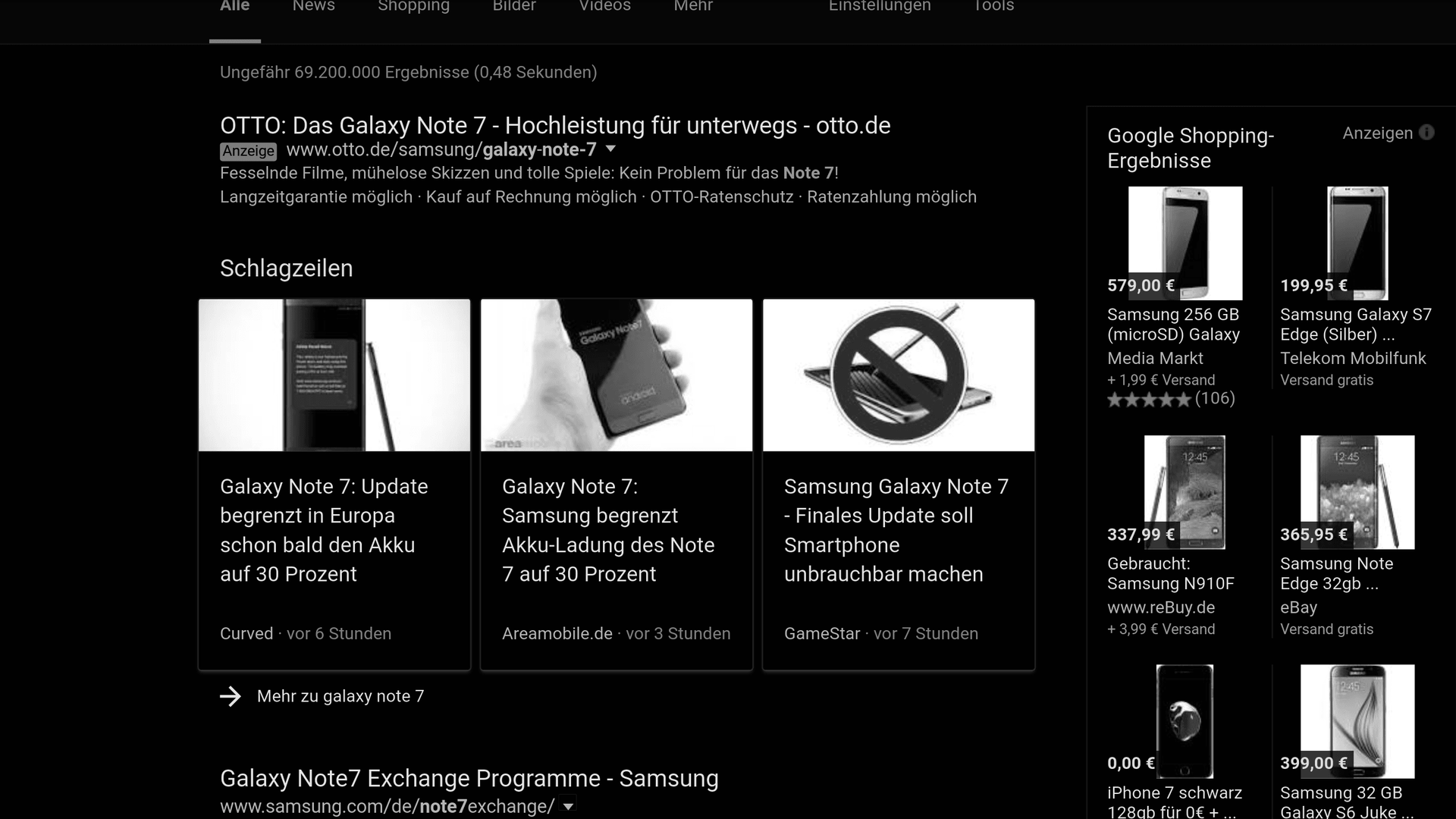Click the Anzeige ad badge
This screenshot has height=819, width=1456.
[x=248, y=151]
